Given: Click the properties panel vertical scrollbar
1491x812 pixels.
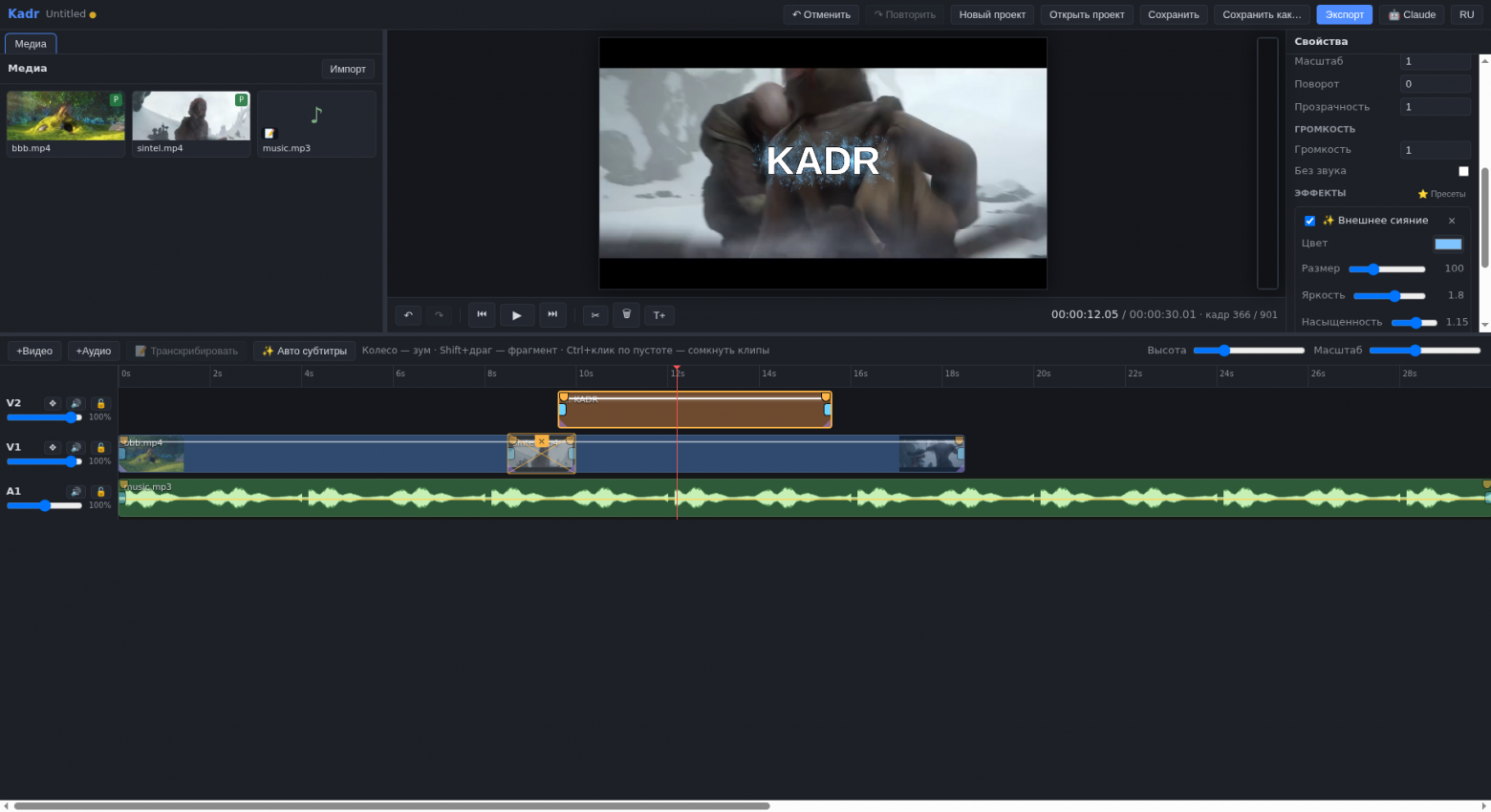Looking at the screenshot, I should click(1485, 218).
